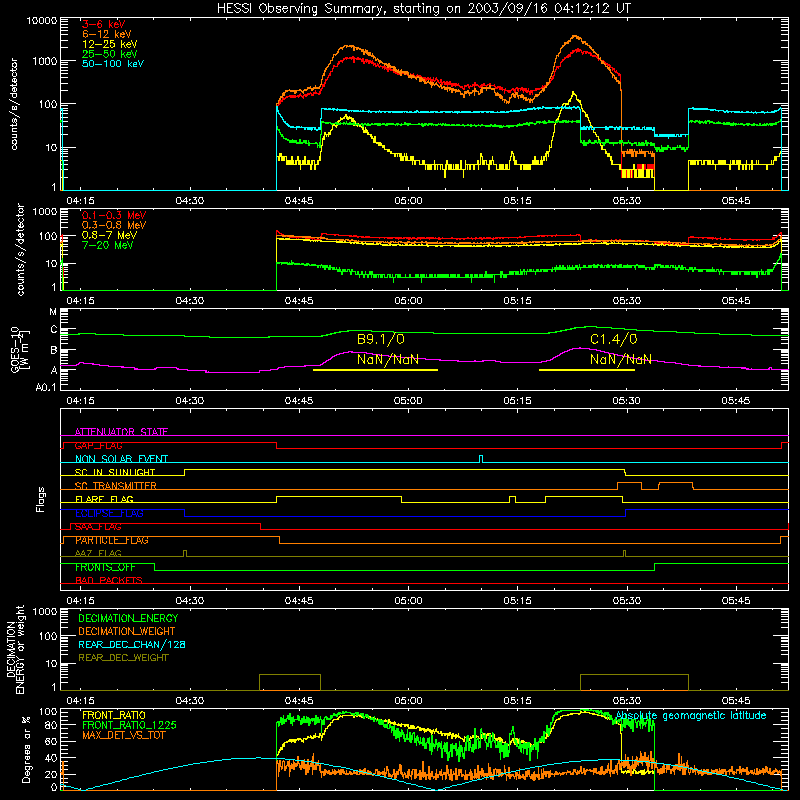
Task: Click the non-solar event spike near 05:10
Action: pyautogui.click(x=481, y=459)
